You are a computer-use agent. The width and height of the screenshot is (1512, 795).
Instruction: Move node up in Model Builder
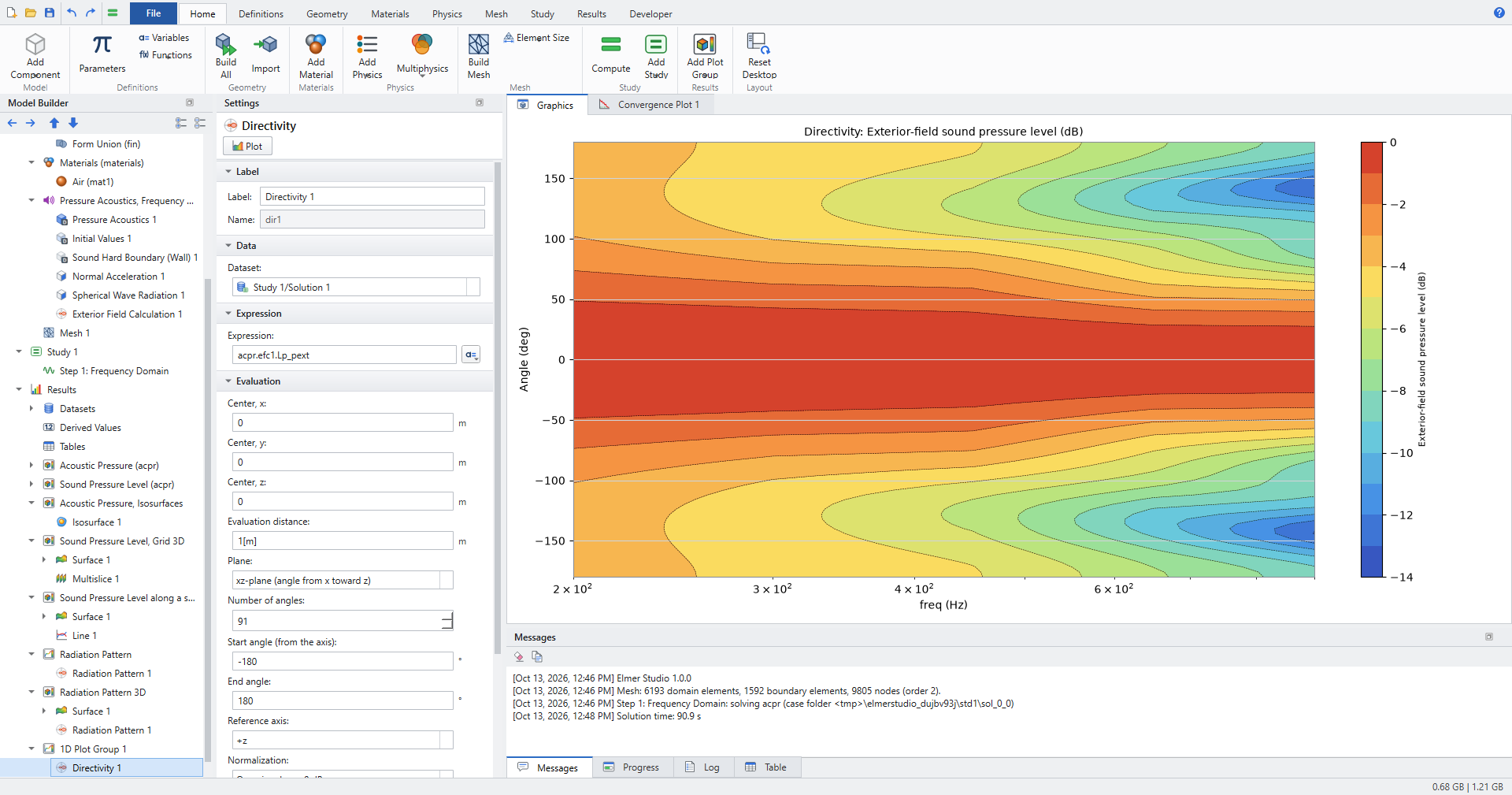click(54, 123)
